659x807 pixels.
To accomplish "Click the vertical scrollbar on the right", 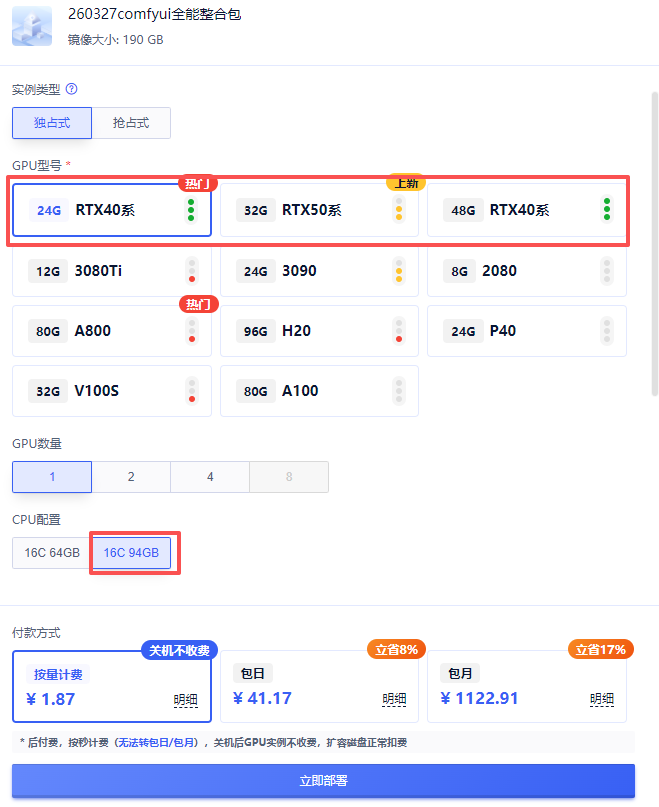I will point(654,240).
